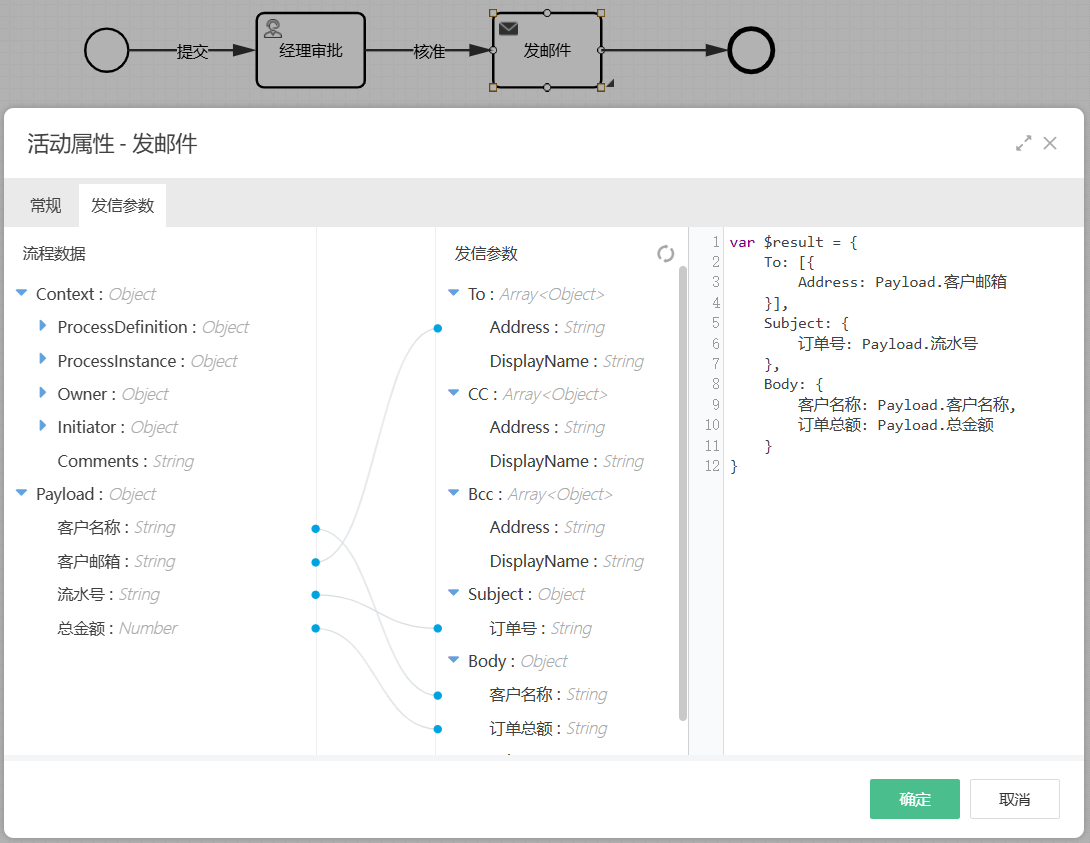The height and width of the screenshot is (843, 1090).
Task: Click the connector dot beside 订单号 parameter
Action: click(437, 629)
